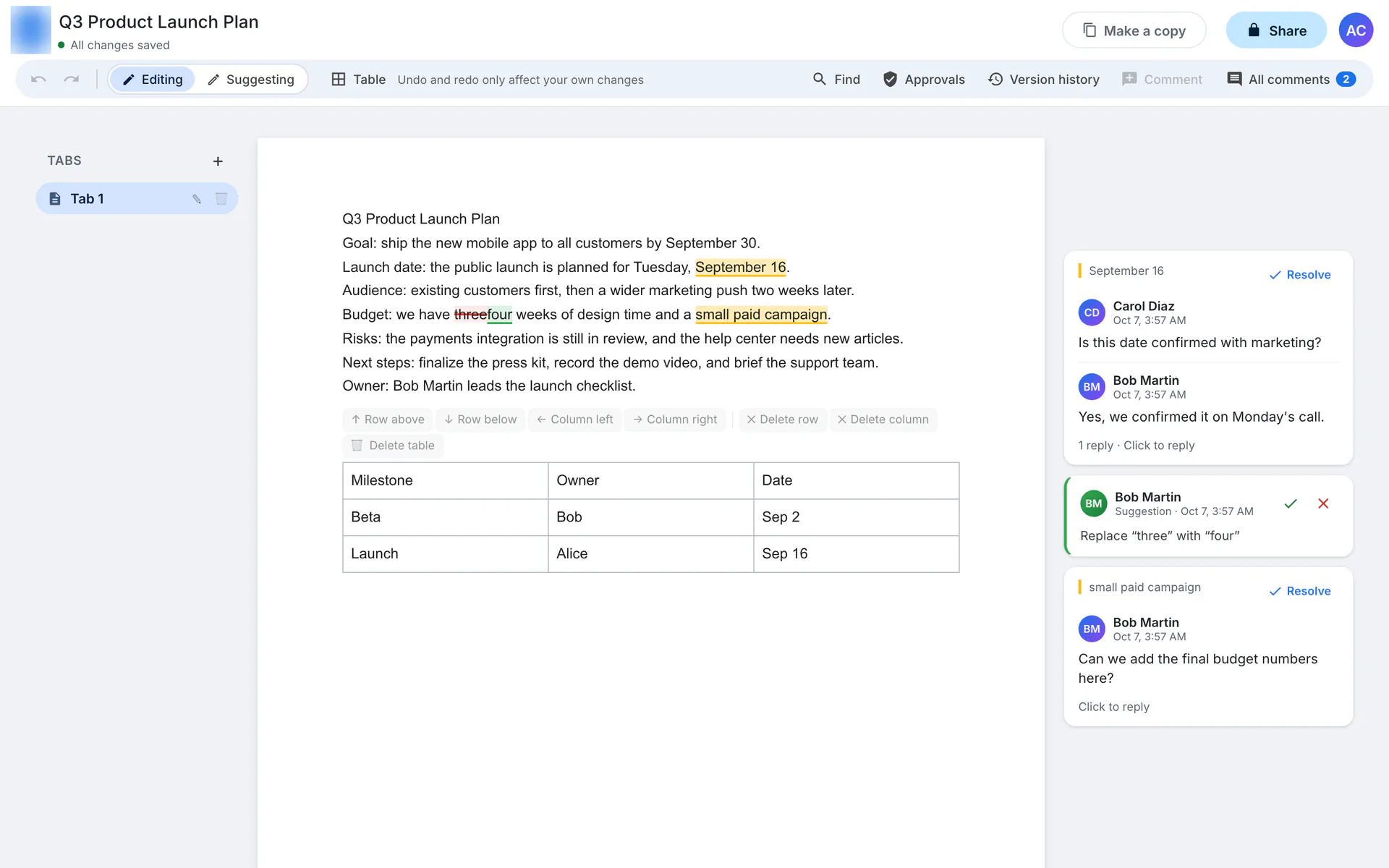Viewport: 1389px width, 868px height.
Task: Insert Column right in table
Action: pos(675,420)
